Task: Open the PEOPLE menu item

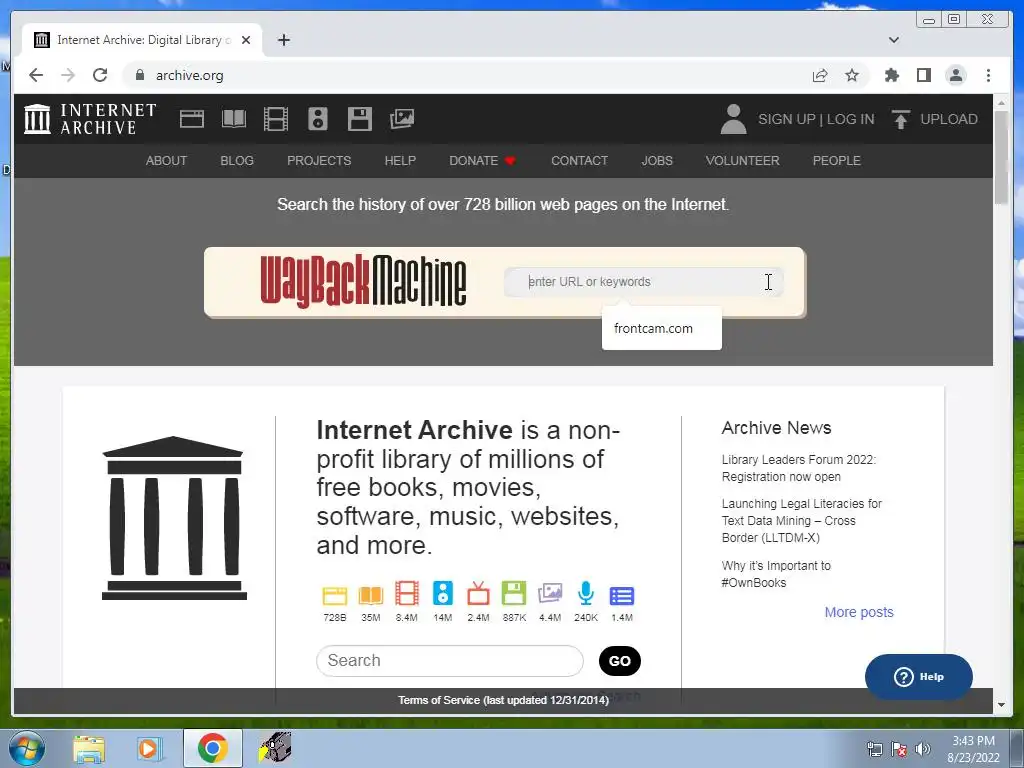Action: (x=836, y=161)
